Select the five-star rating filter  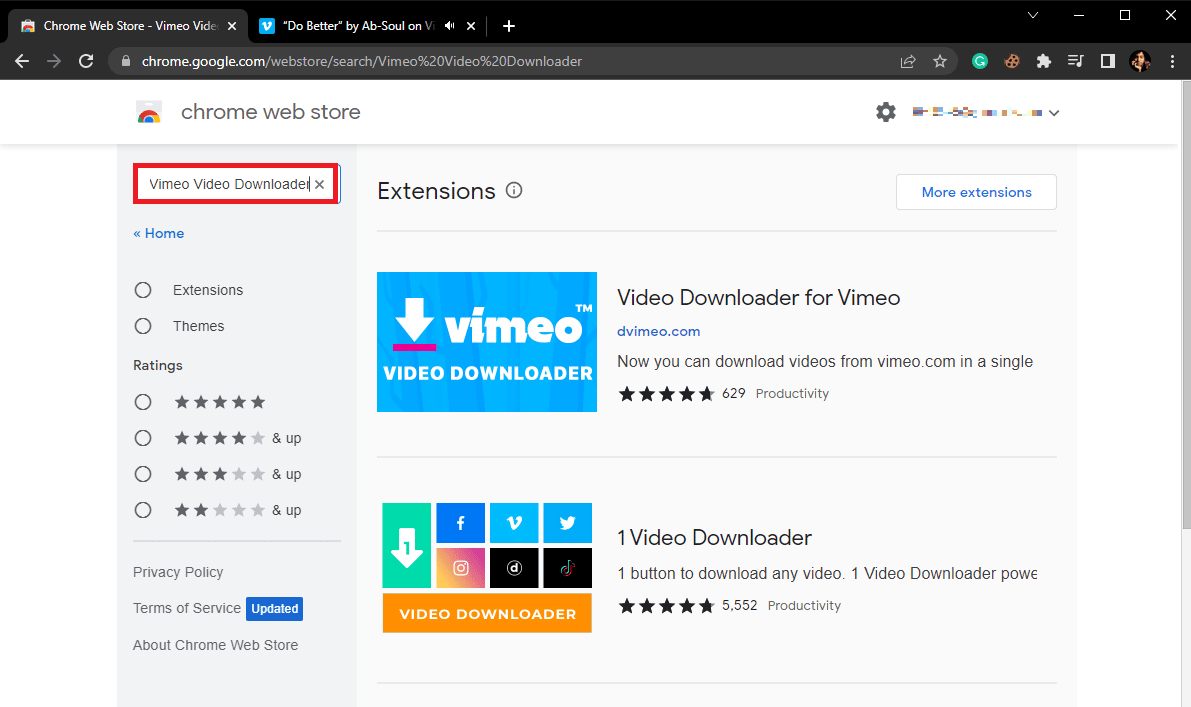(x=143, y=402)
